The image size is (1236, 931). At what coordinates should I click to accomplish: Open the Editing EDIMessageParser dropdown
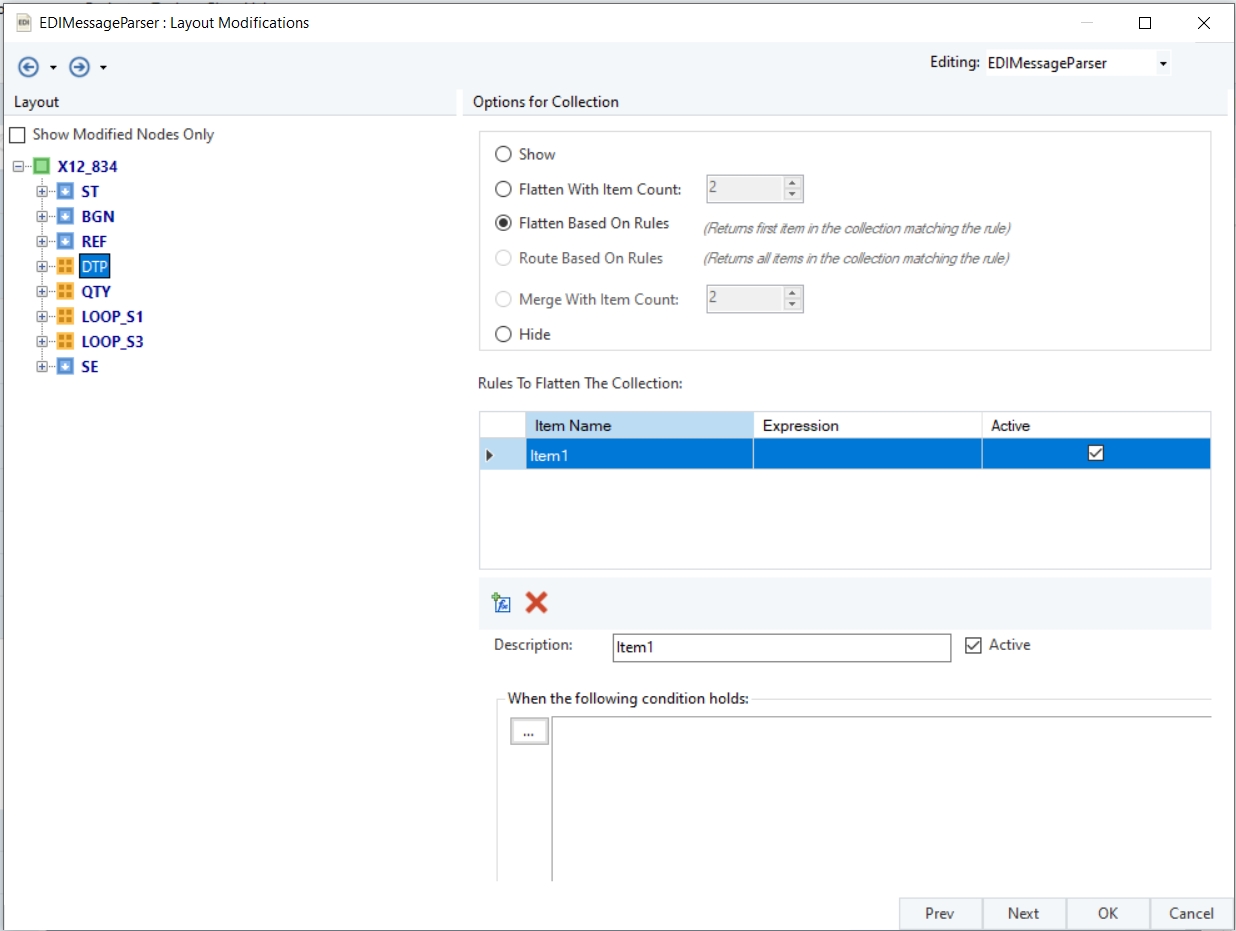[x=1162, y=64]
